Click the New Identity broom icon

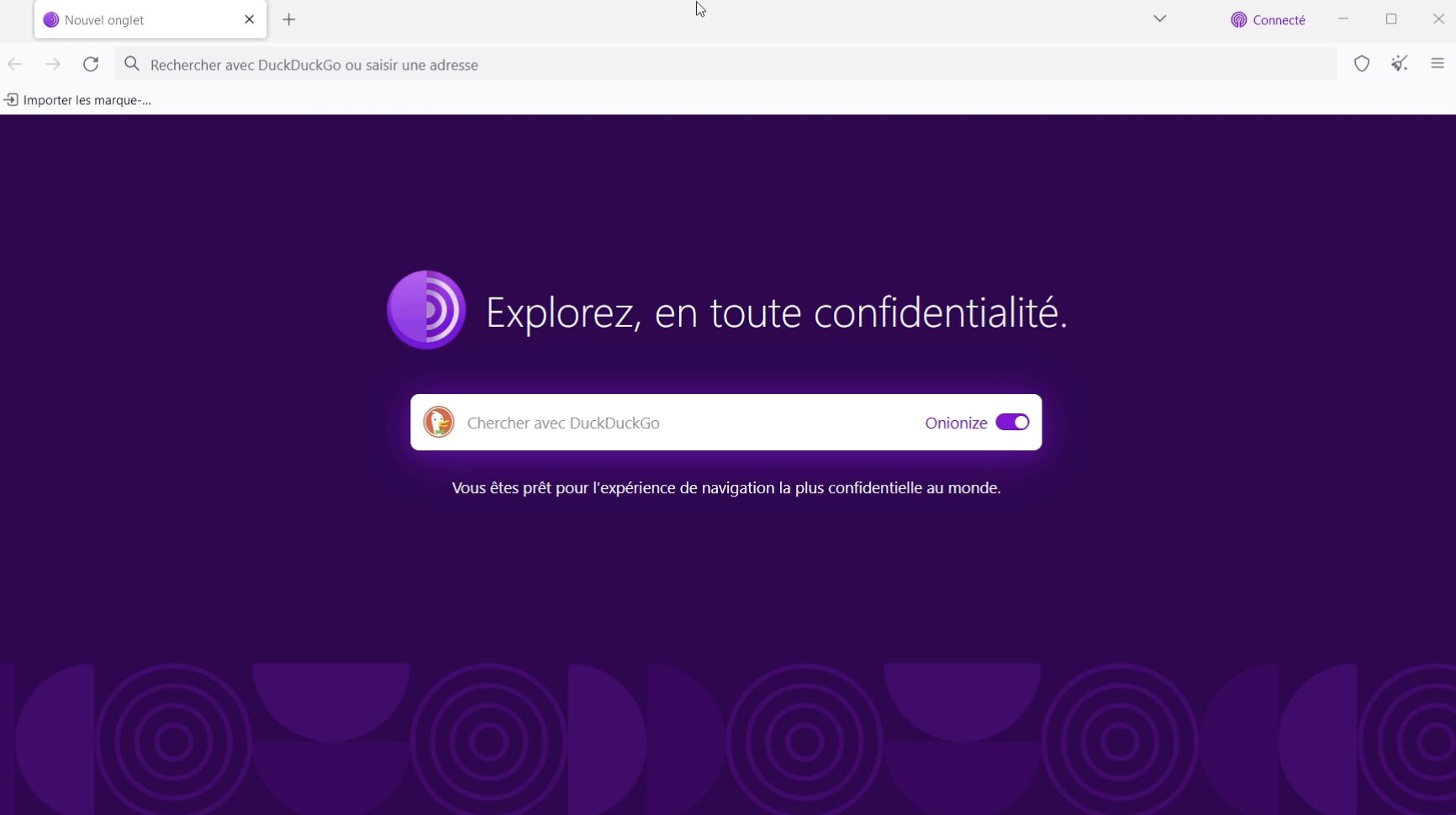point(1400,64)
